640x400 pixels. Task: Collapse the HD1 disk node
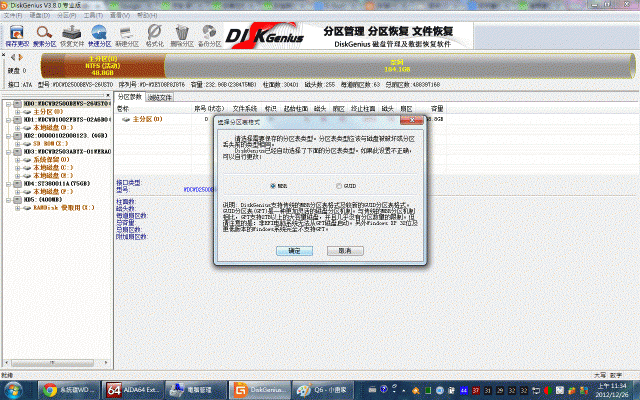point(8,120)
